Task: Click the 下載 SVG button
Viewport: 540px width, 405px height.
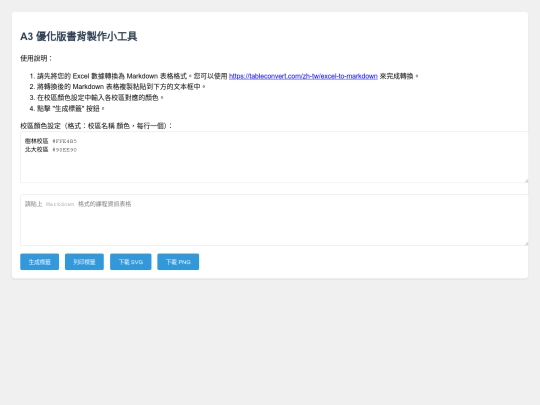Action: 131,262
